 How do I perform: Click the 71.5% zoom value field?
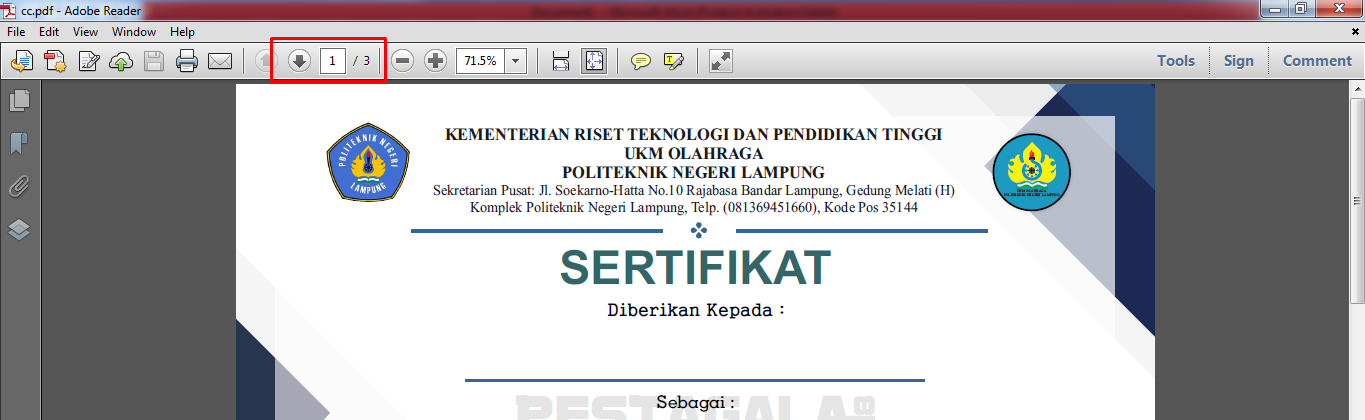point(480,61)
